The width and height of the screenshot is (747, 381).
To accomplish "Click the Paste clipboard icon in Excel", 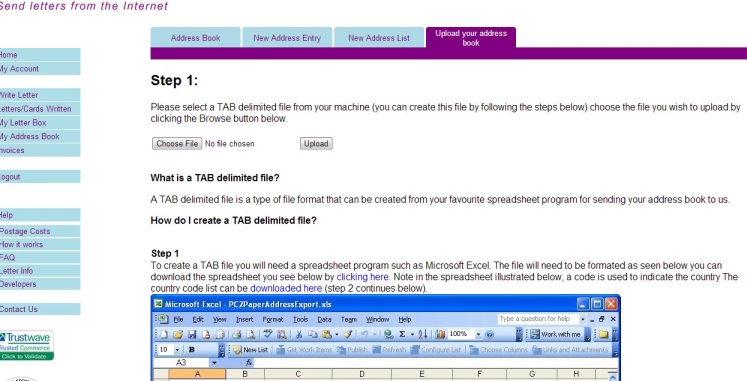I will (x=327, y=334).
